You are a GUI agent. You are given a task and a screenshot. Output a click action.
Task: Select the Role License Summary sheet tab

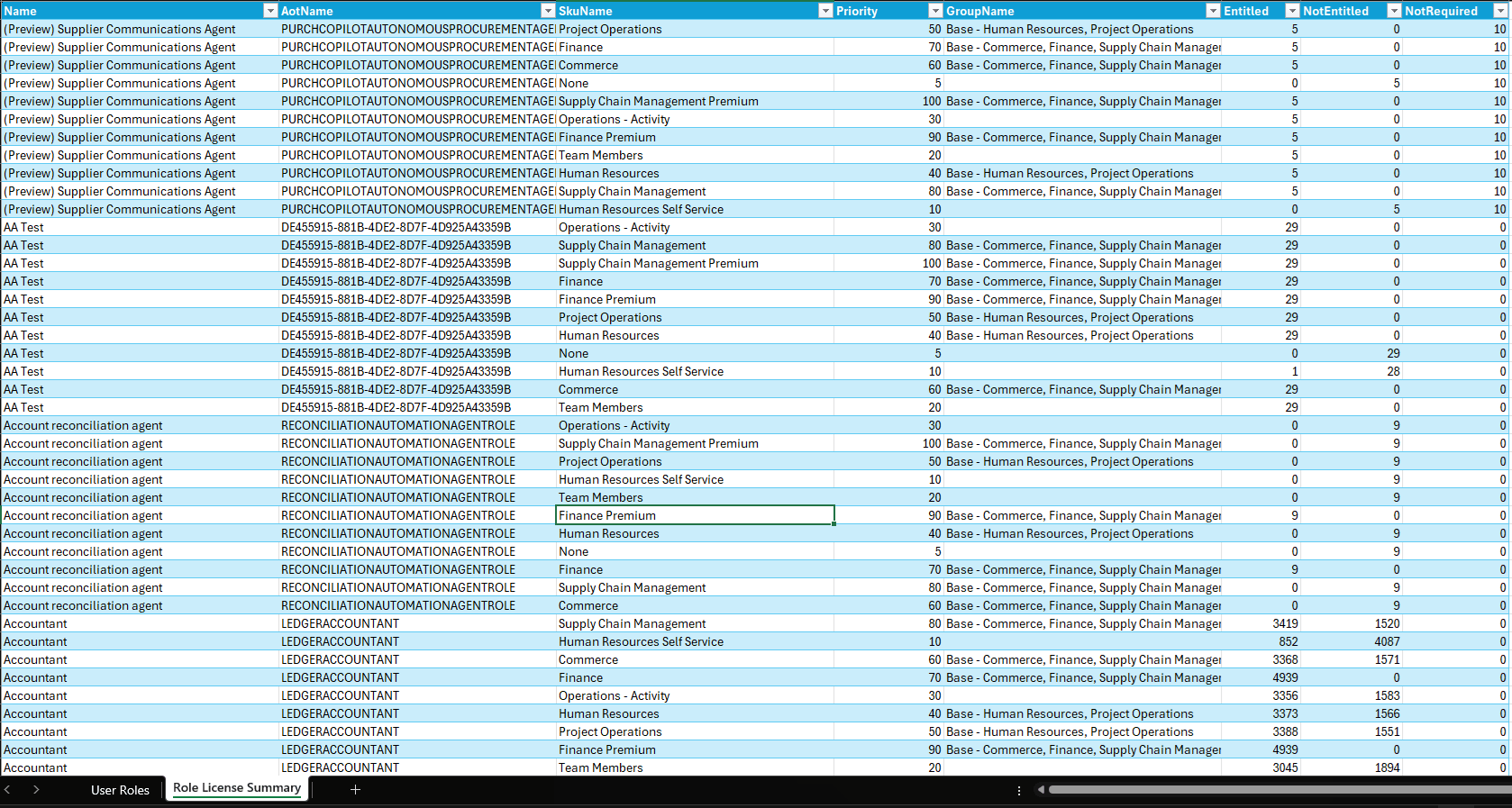(237, 788)
